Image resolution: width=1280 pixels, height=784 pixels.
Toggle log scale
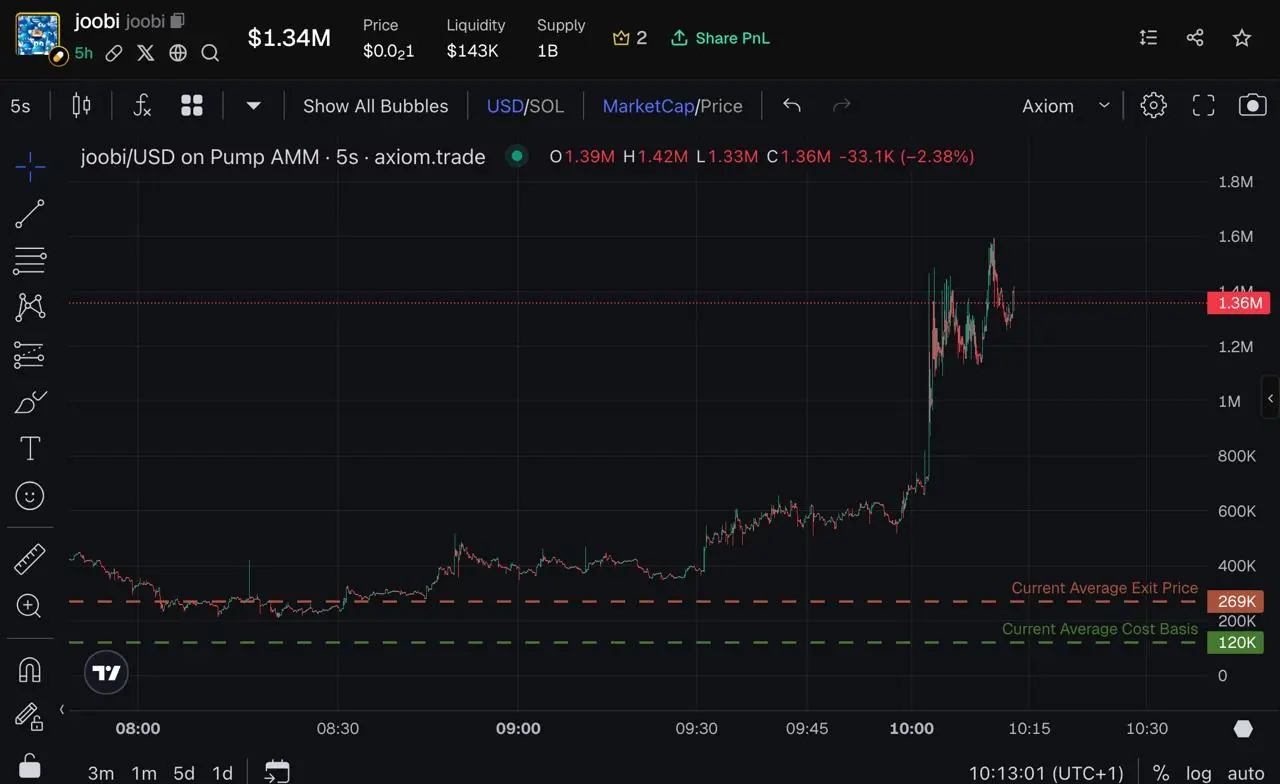click(x=1199, y=773)
